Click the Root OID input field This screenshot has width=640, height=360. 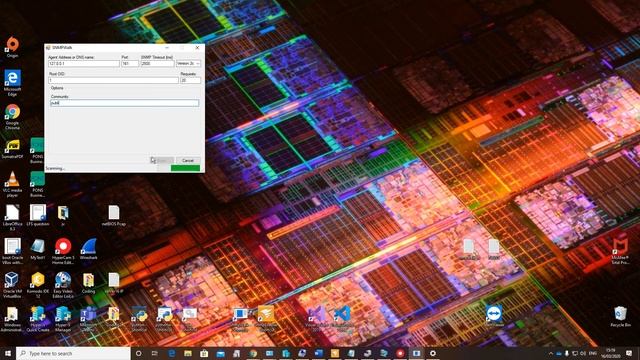(x=113, y=80)
